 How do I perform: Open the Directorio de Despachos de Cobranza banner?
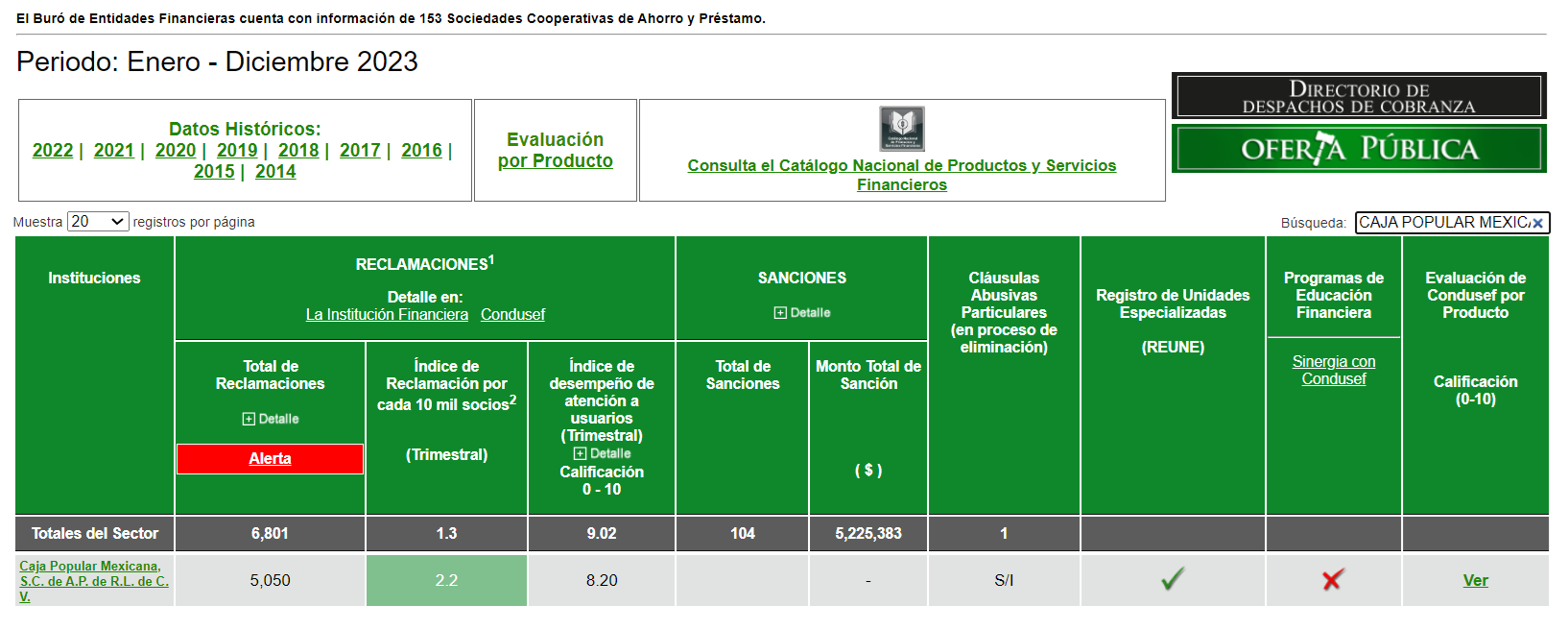1359,96
